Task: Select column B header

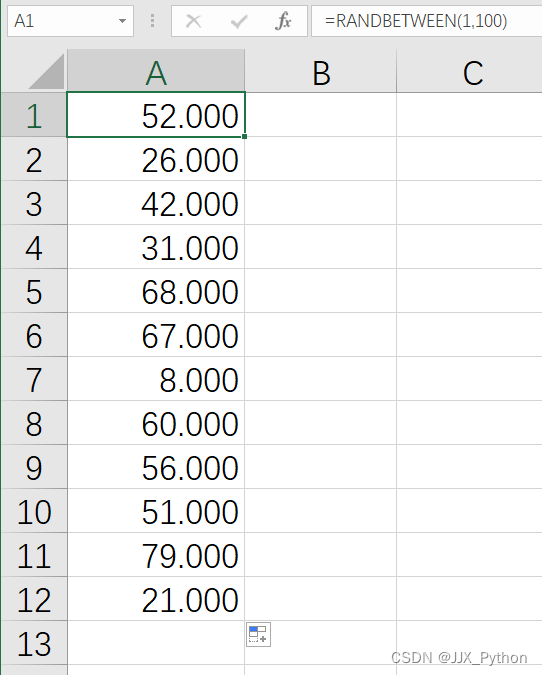Action: tap(321, 71)
